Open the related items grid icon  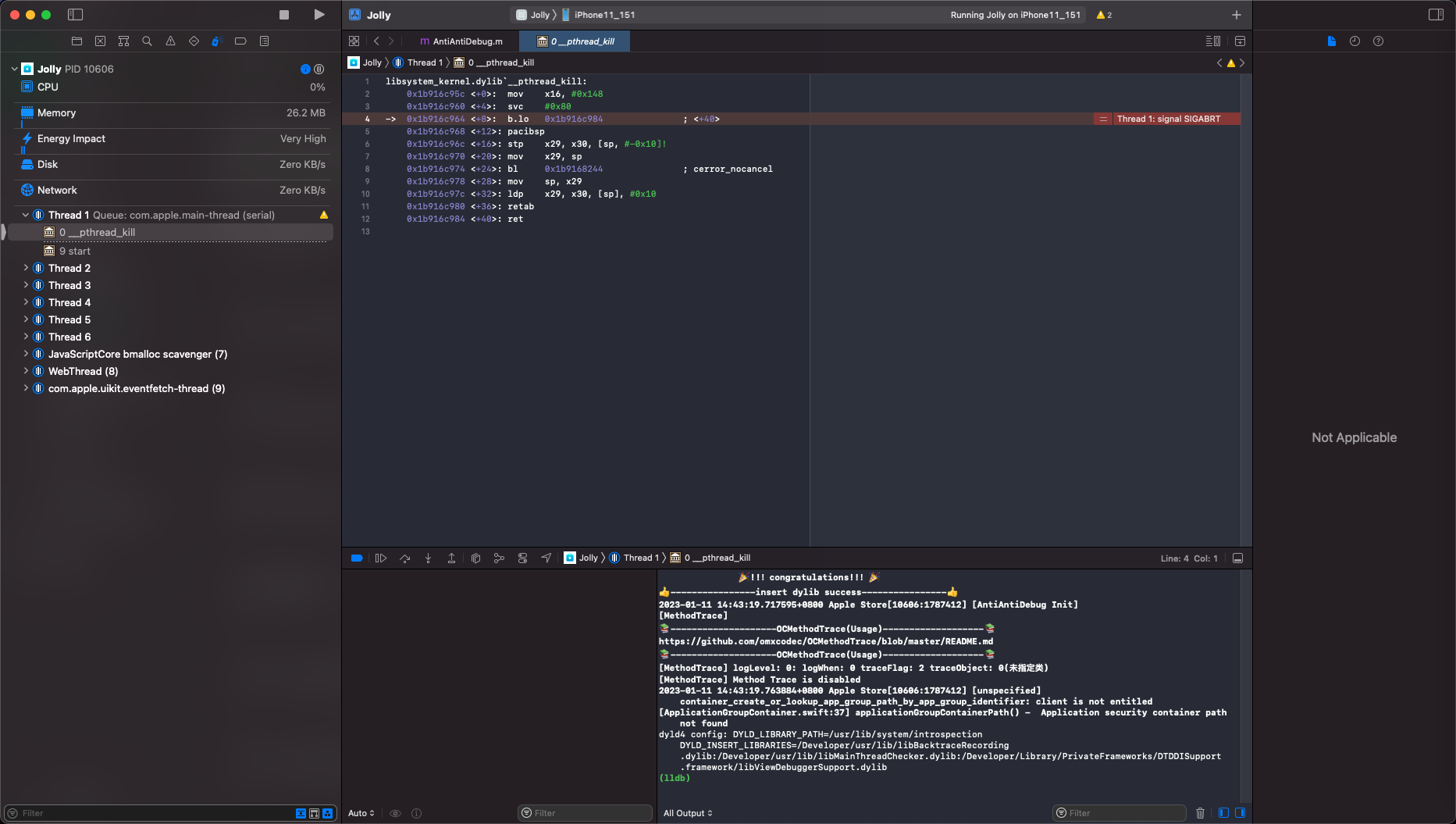point(354,41)
